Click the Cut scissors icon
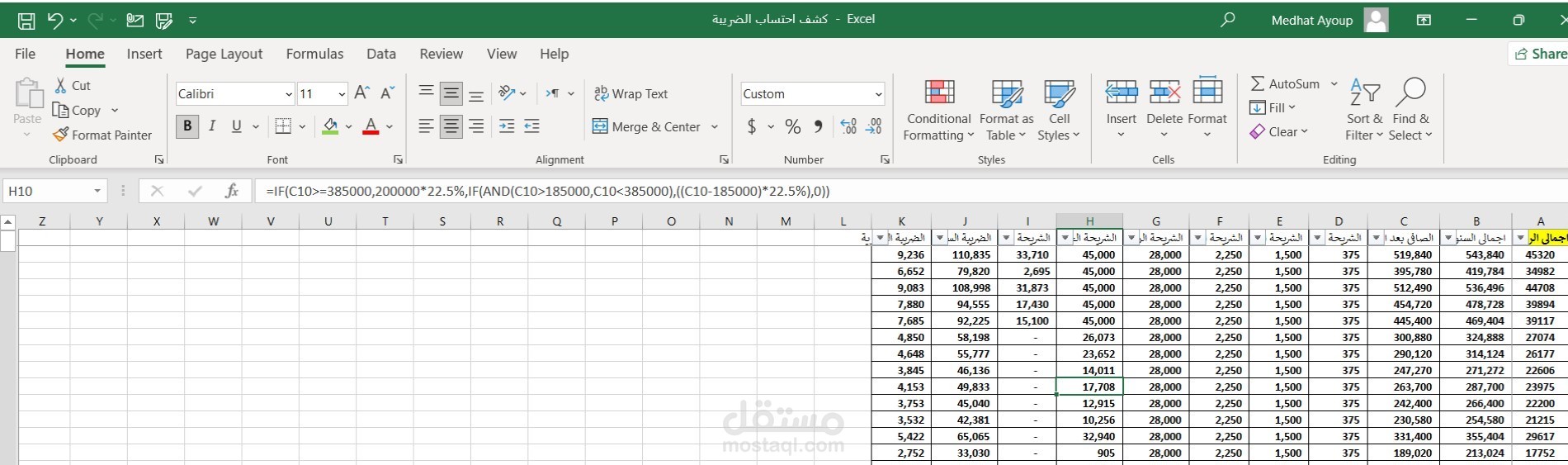 (60, 85)
